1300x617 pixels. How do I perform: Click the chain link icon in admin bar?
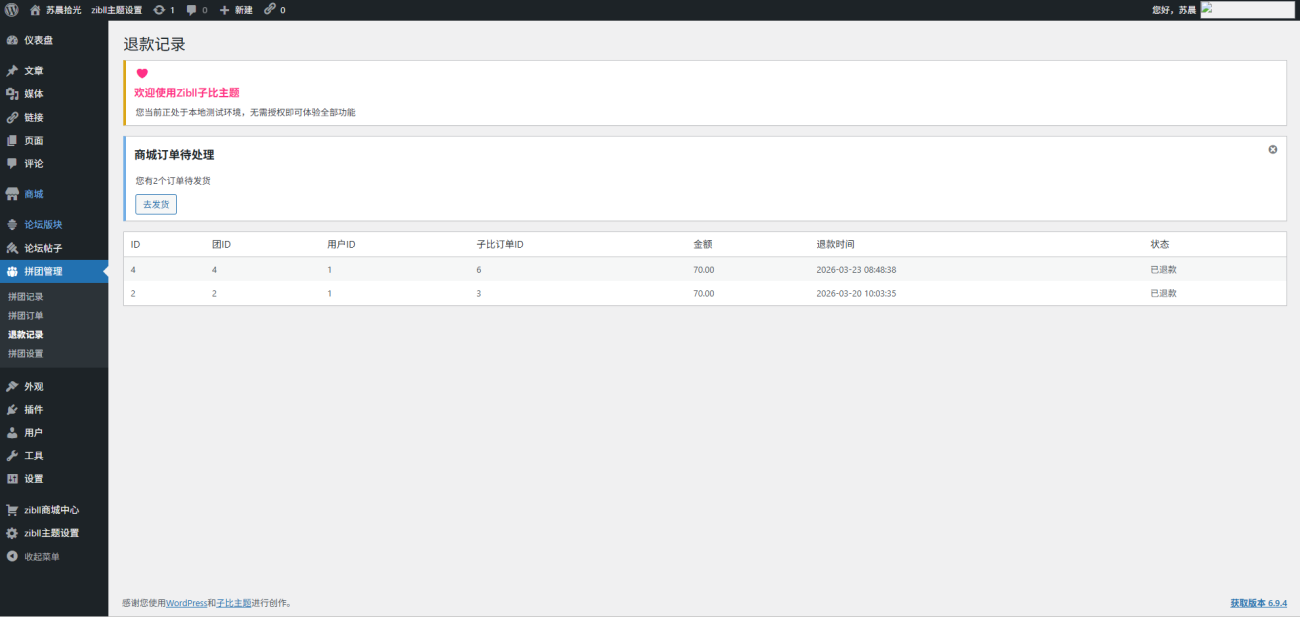[270, 10]
